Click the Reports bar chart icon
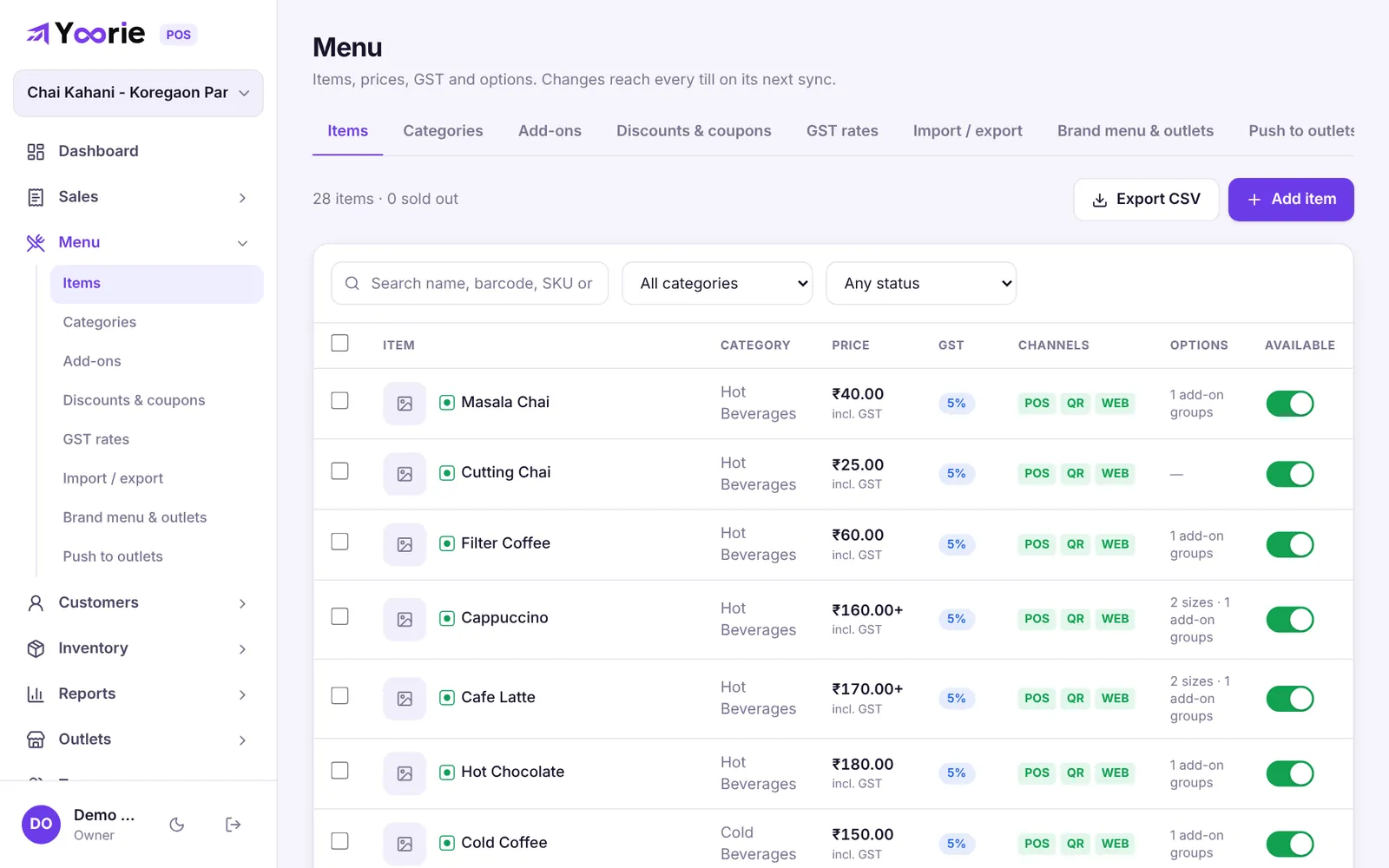Image resolution: width=1389 pixels, height=868 pixels. point(36,694)
